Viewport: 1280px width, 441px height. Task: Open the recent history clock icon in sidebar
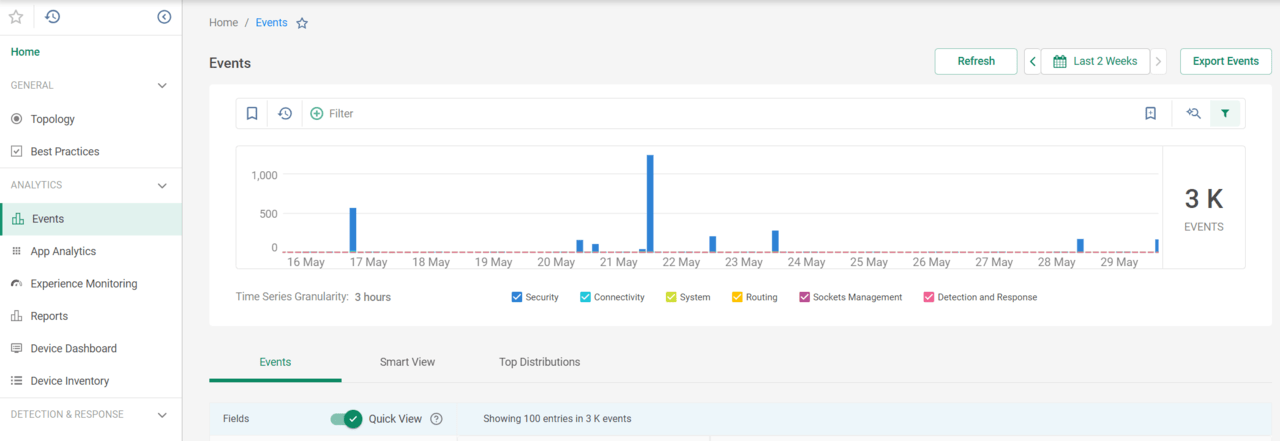(53, 17)
